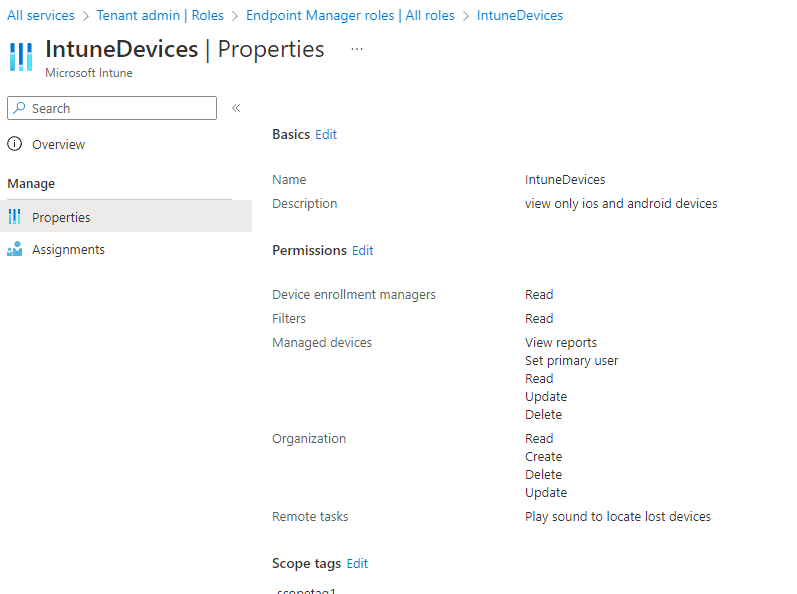The width and height of the screenshot is (797, 594).
Task: Click the Basics section heading
Action: [291, 134]
